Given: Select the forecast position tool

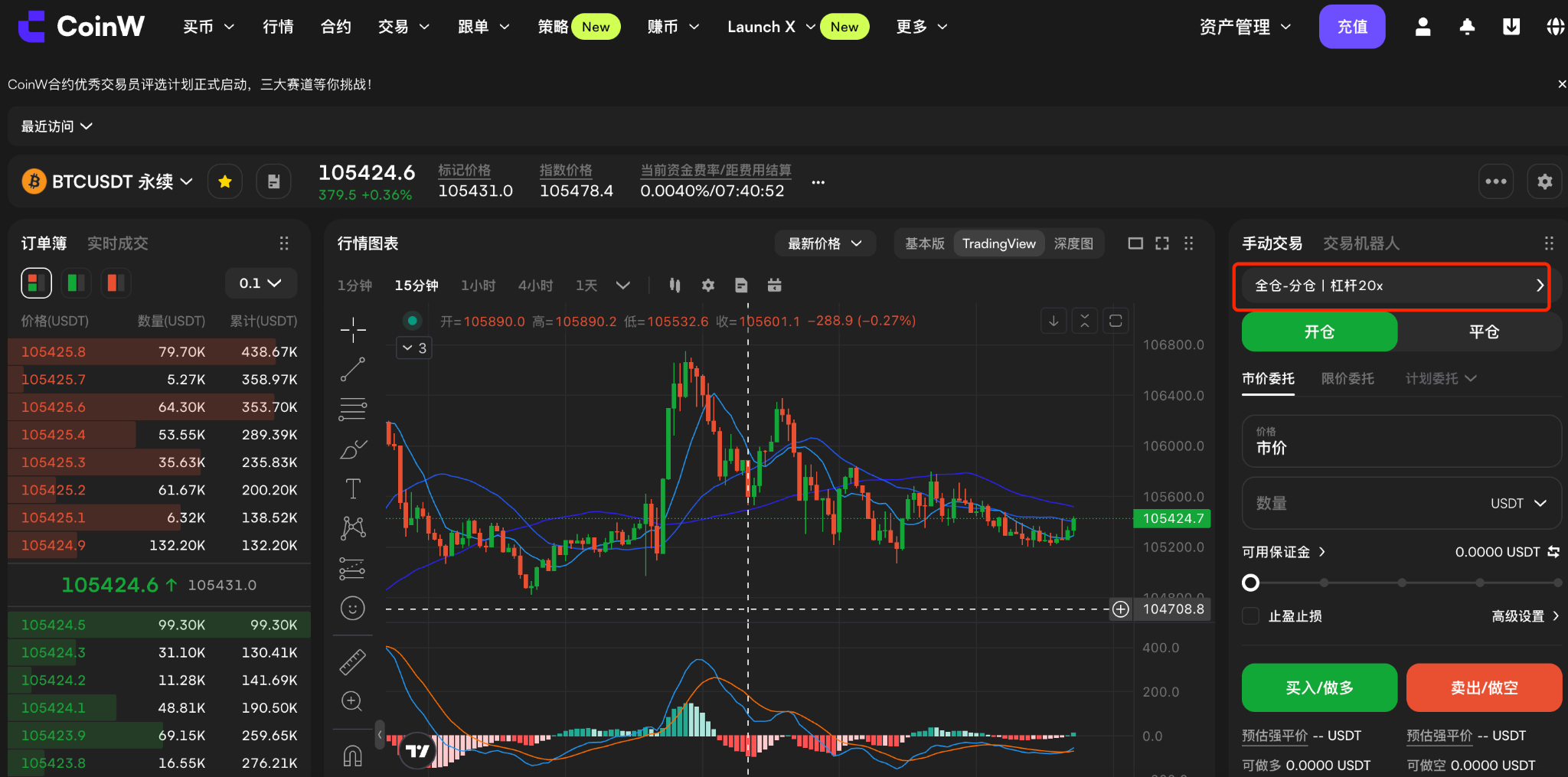Looking at the screenshot, I should (x=353, y=568).
